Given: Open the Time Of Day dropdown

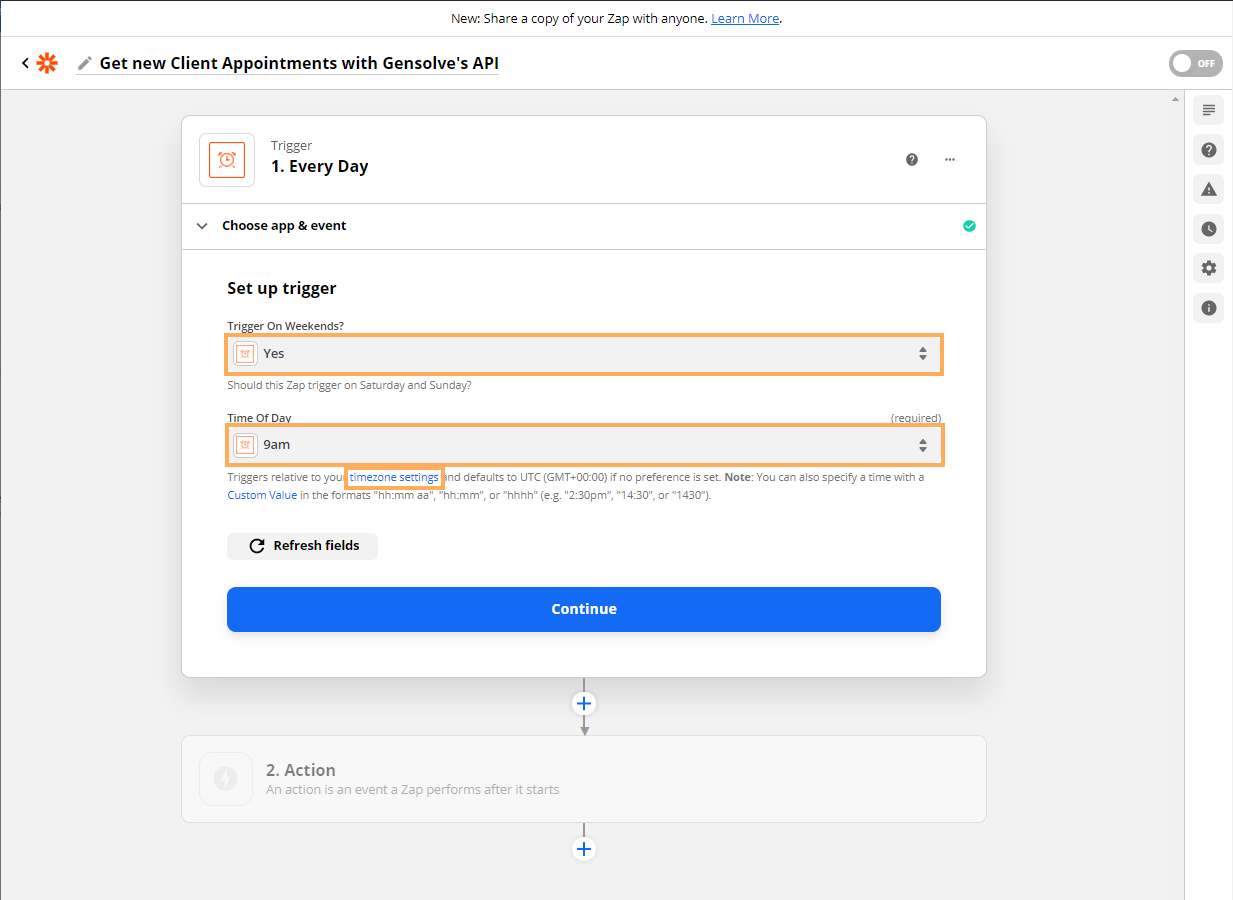Looking at the screenshot, I should coord(584,445).
